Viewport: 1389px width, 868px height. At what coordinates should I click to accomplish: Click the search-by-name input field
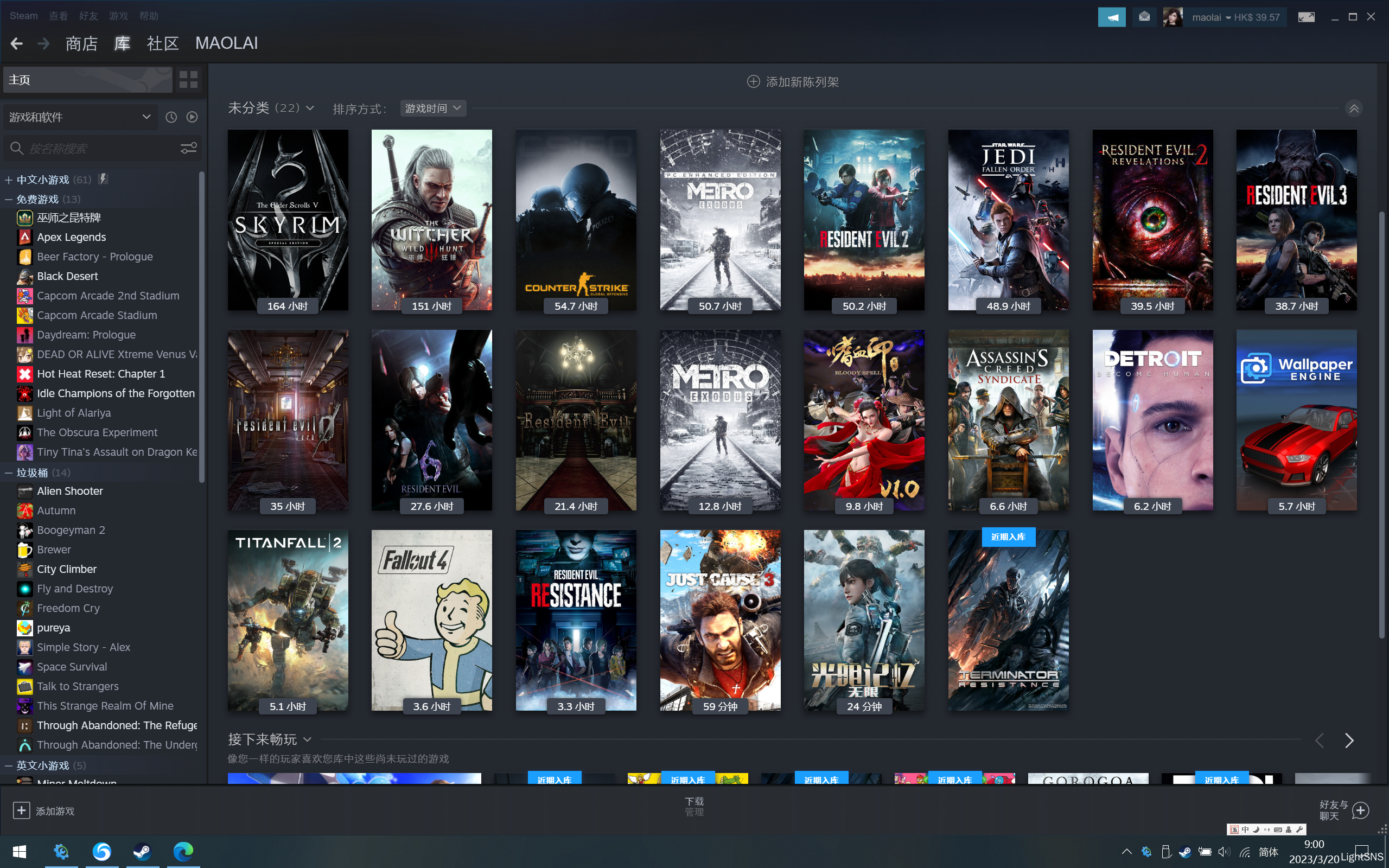[102, 149]
